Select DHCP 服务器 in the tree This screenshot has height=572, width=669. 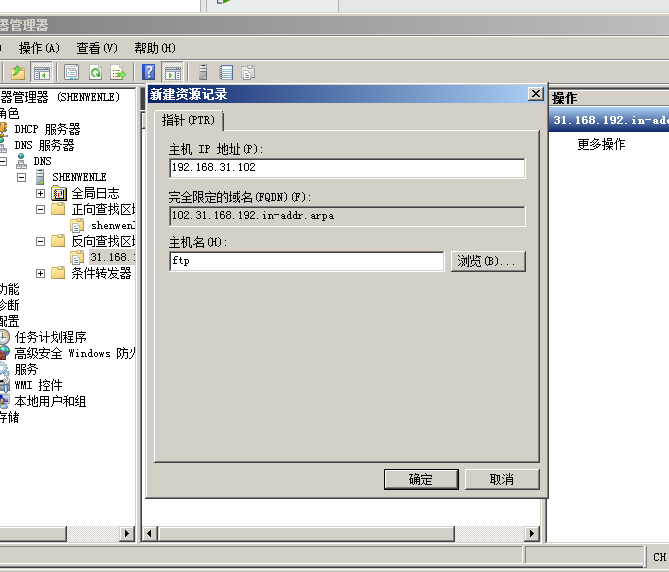pos(47,129)
